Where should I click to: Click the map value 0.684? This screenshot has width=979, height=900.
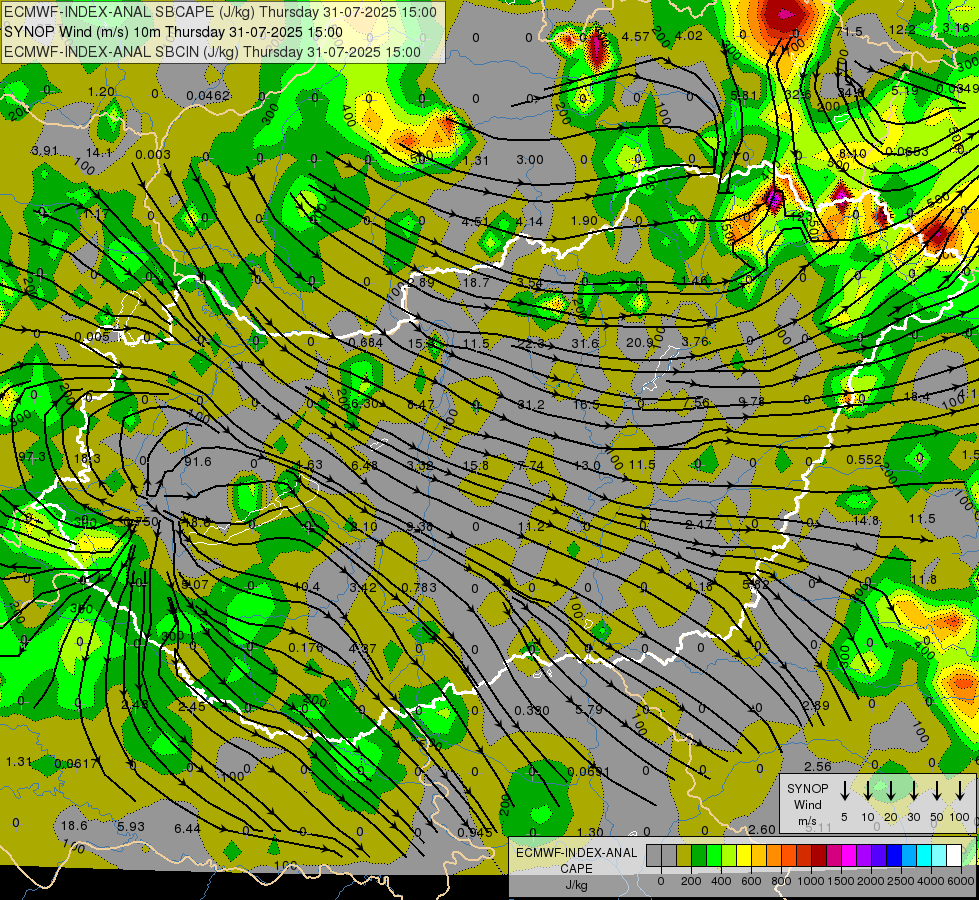[x=366, y=342]
